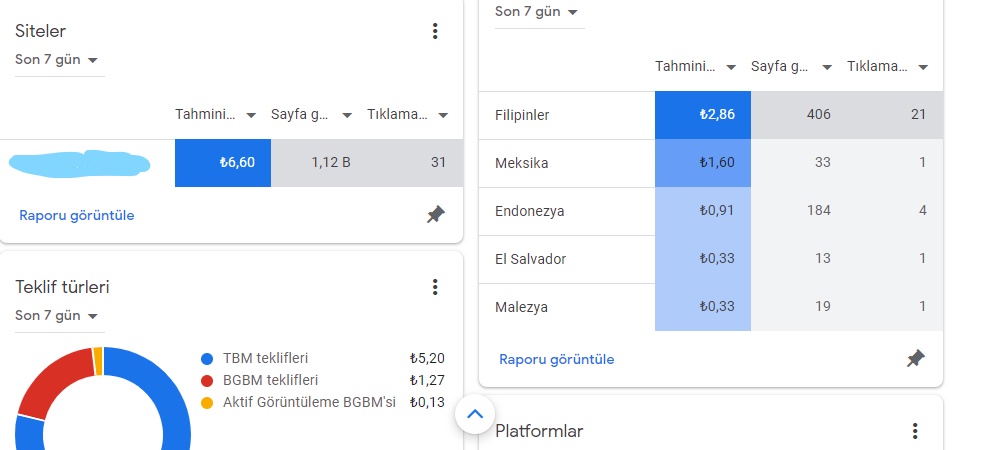Click the red BGBM teklifleri legend dot
This screenshot has width=986, height=450.
pos(207,380)
